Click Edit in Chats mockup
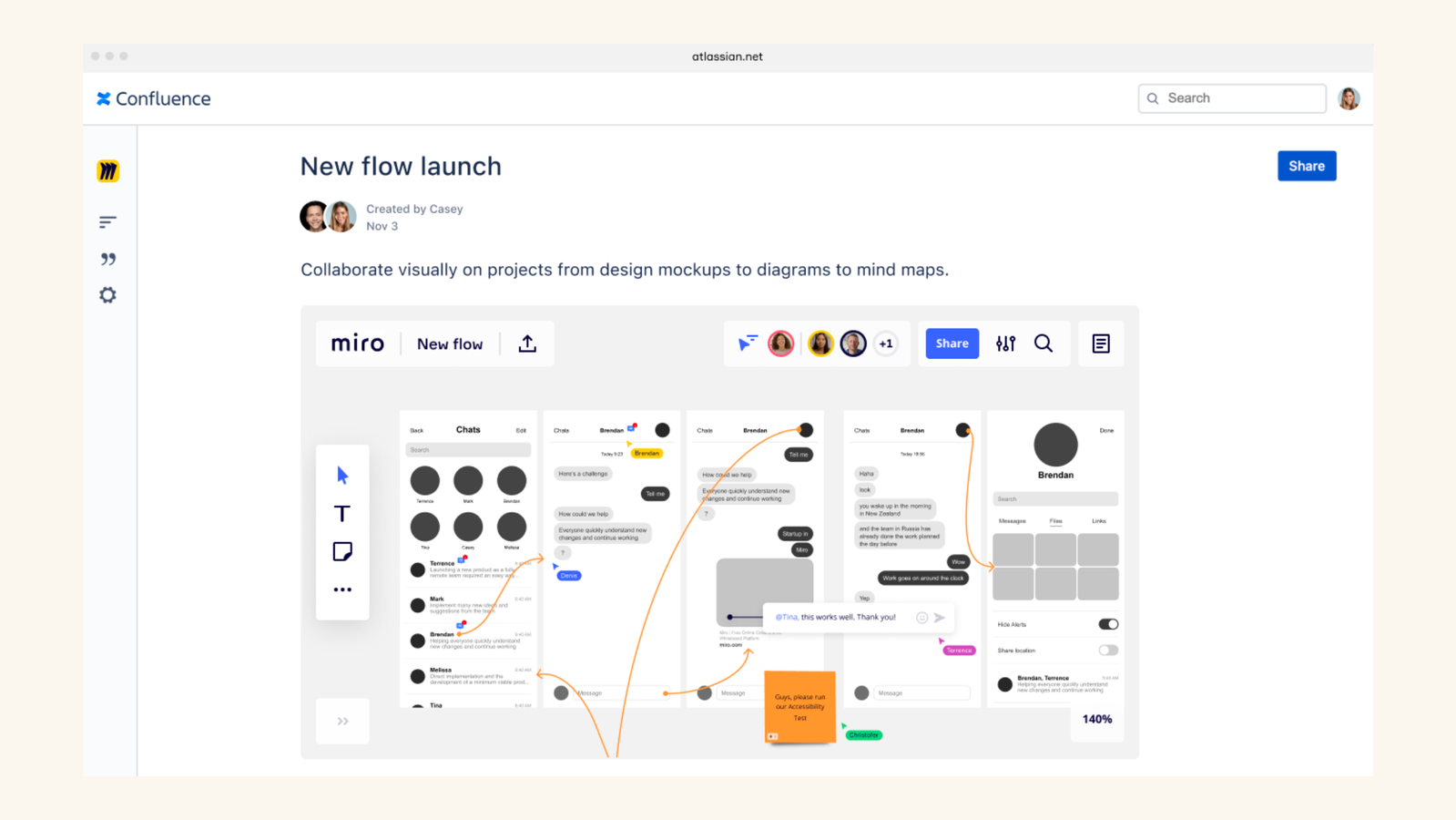This screenshot has height=820, width=1456. [x=521, y=430]
